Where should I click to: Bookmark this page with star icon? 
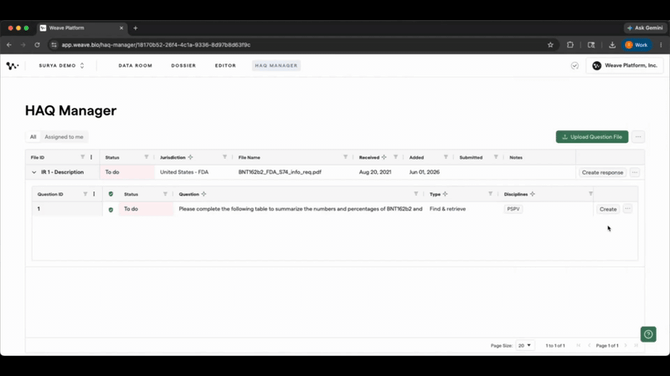coord(550,45)
